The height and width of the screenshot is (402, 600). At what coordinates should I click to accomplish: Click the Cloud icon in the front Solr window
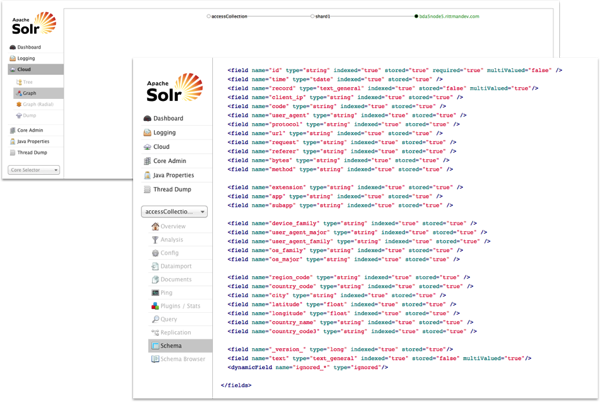[147, 147]
